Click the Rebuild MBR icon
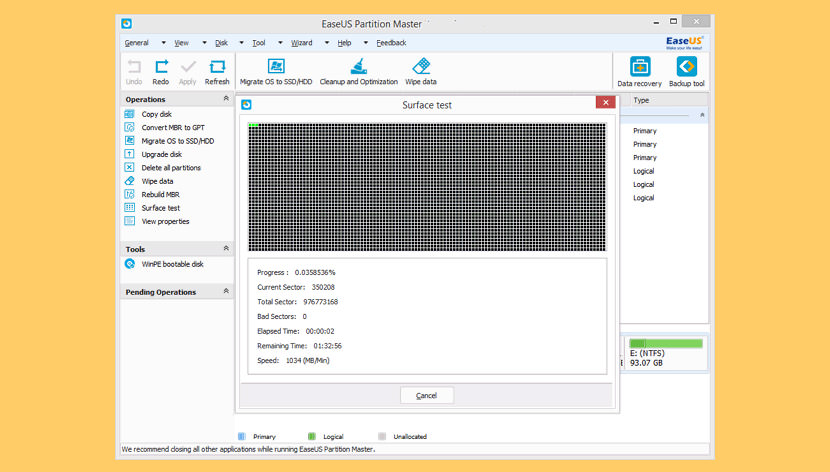The width and height of the screenshot is (830, 472). click(x=130, y=194)
